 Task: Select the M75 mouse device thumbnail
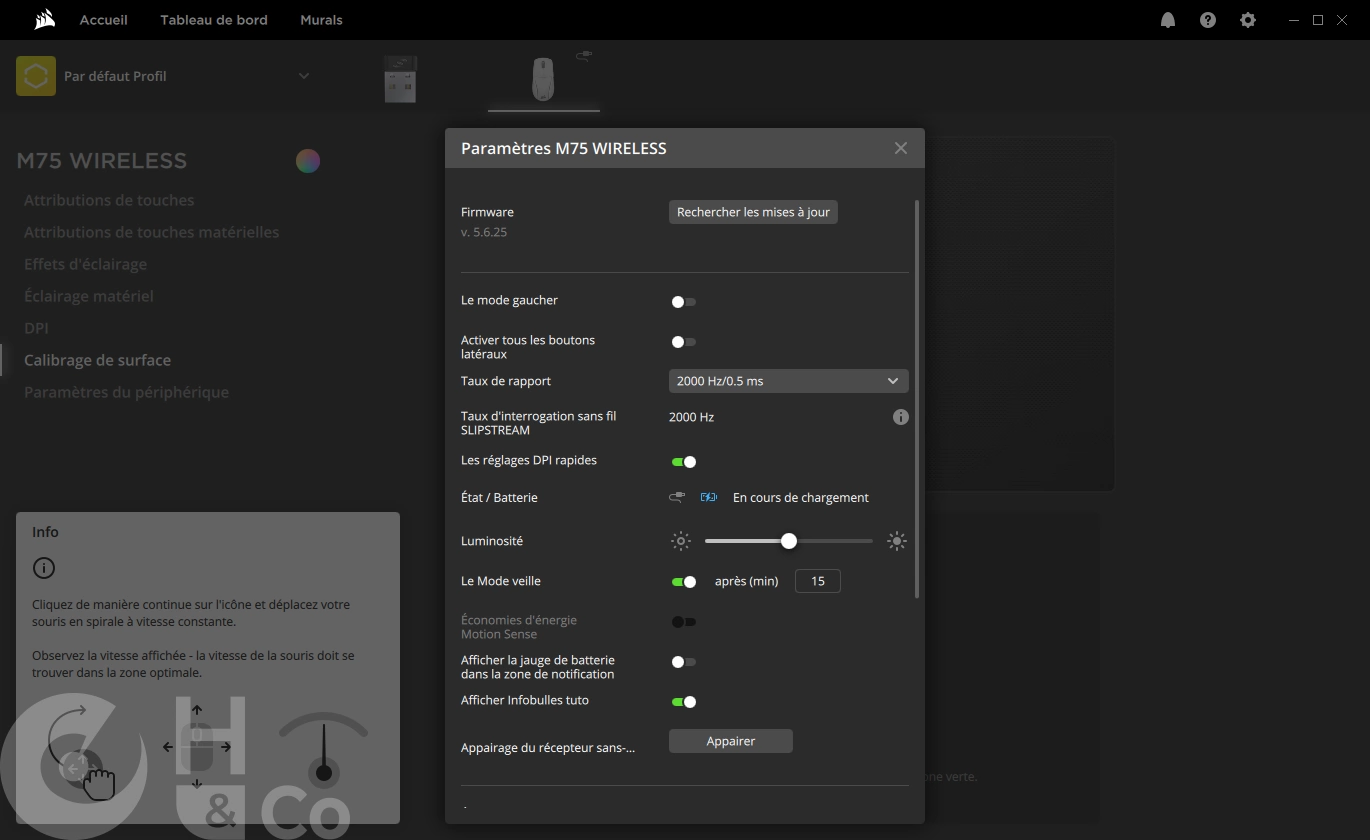click(x=544, y=79)
